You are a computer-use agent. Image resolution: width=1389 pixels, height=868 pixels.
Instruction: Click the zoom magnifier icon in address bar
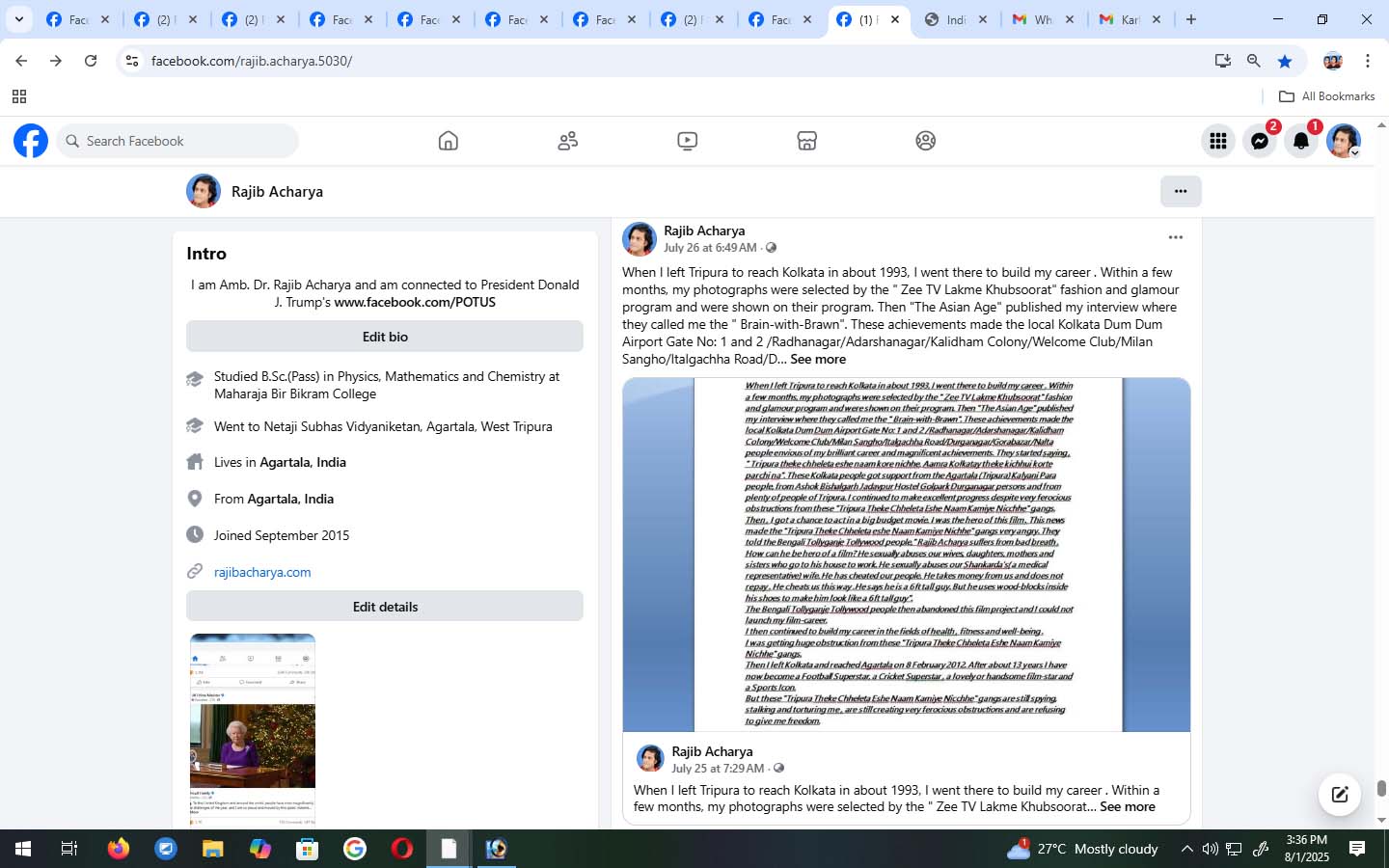(x=1253, y=61)
